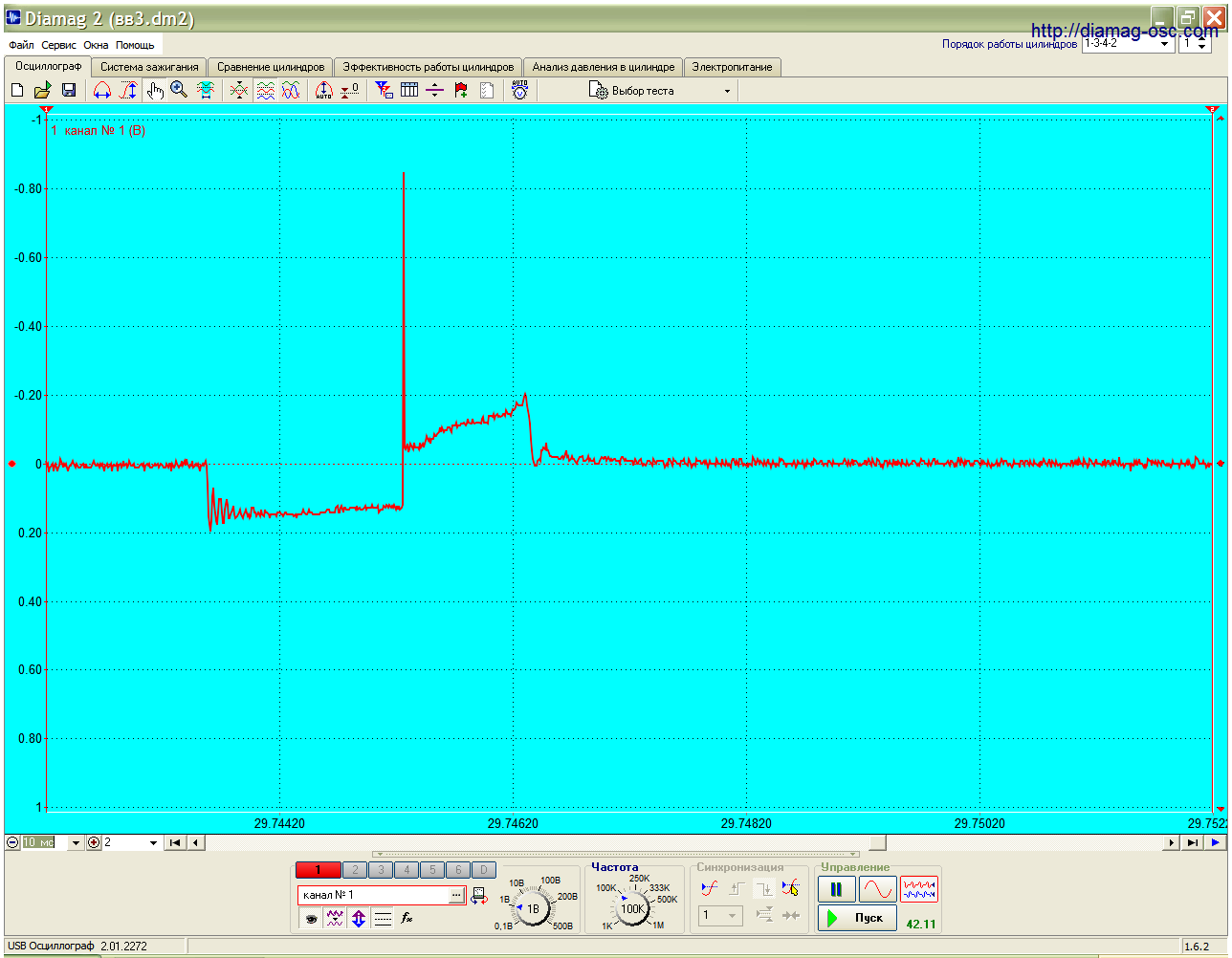Select the D digital channel button
The height and width of the screenshot is (958, 1232).
(484, 870)
